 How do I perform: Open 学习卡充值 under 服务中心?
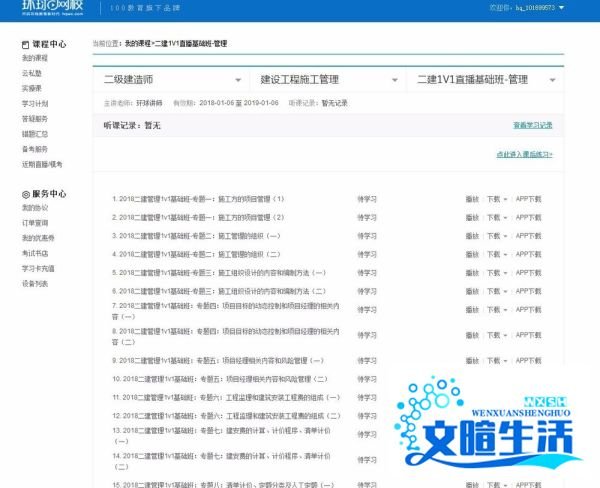[38, 268]
